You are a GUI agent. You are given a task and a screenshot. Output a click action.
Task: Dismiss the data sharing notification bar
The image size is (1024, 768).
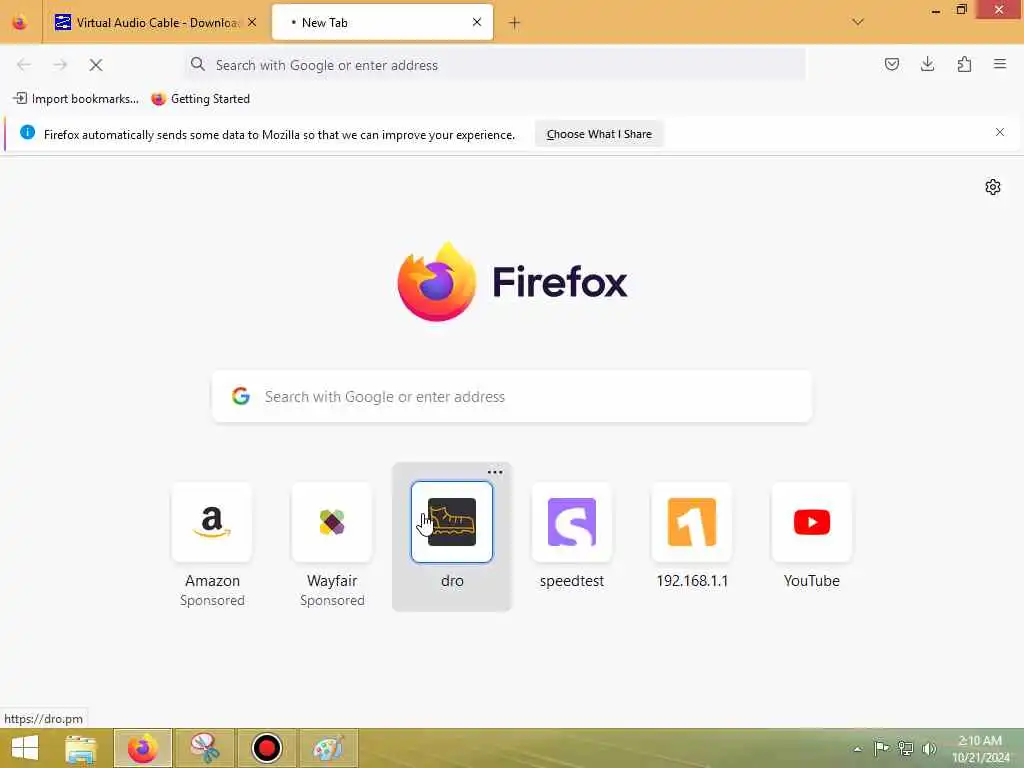pyautogui.click(x=1000, y=133)
